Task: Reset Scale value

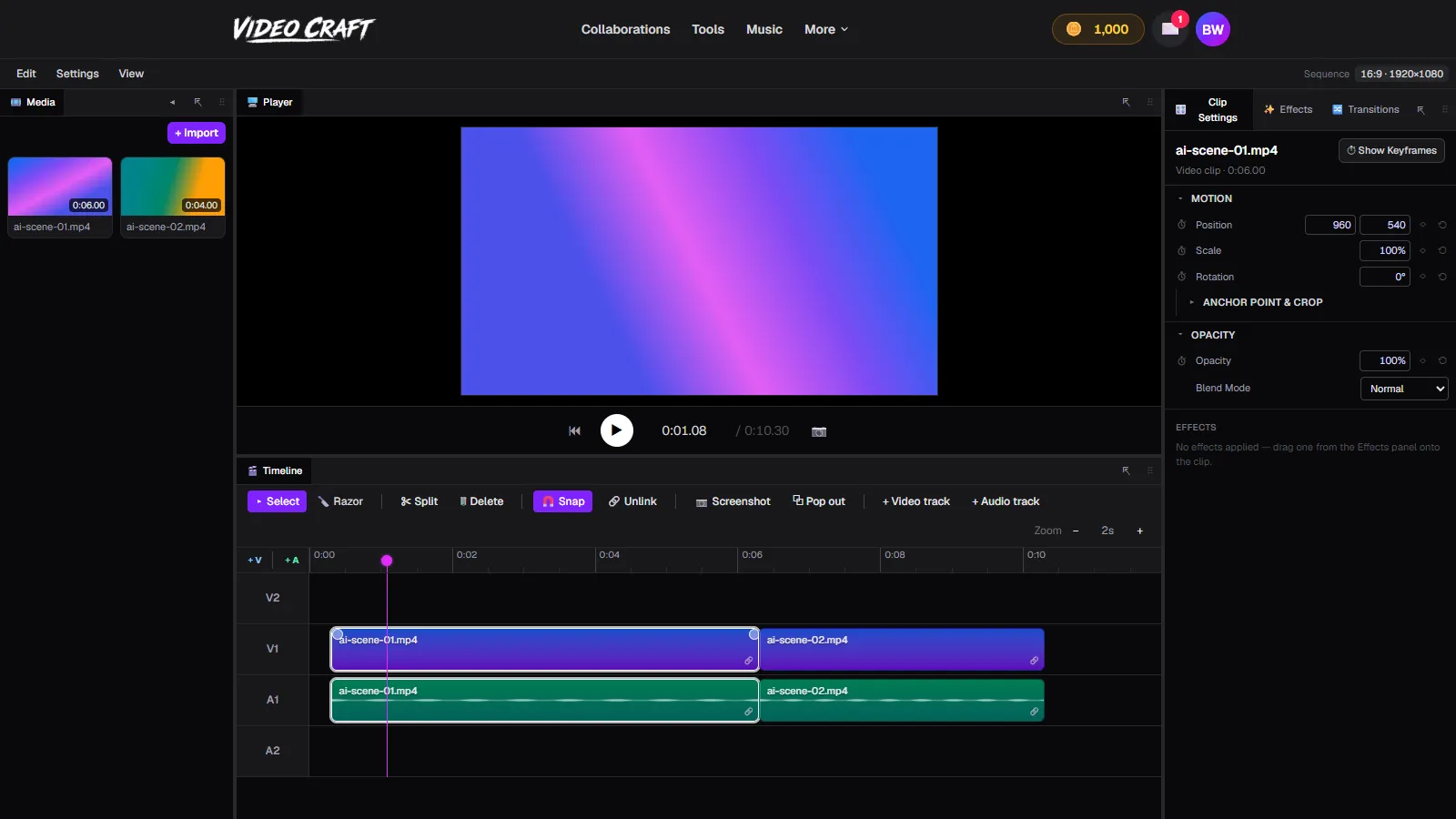Action: click(x=1442, y=250)
